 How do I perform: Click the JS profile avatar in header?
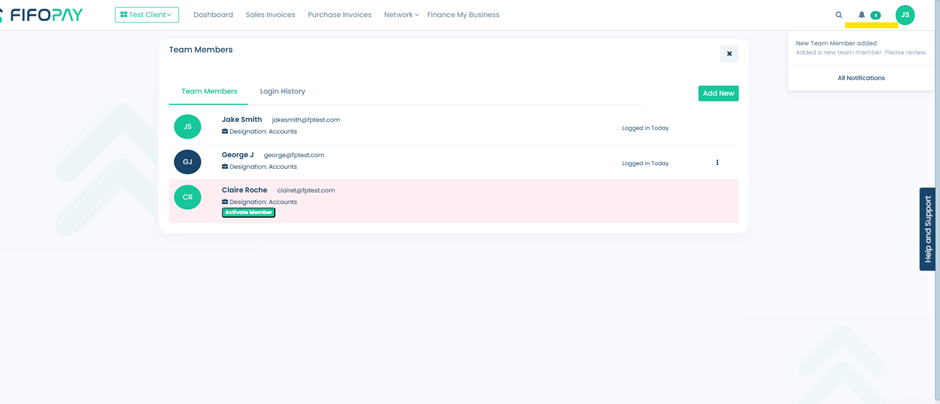pyautogui.click(x=905, y=15)
